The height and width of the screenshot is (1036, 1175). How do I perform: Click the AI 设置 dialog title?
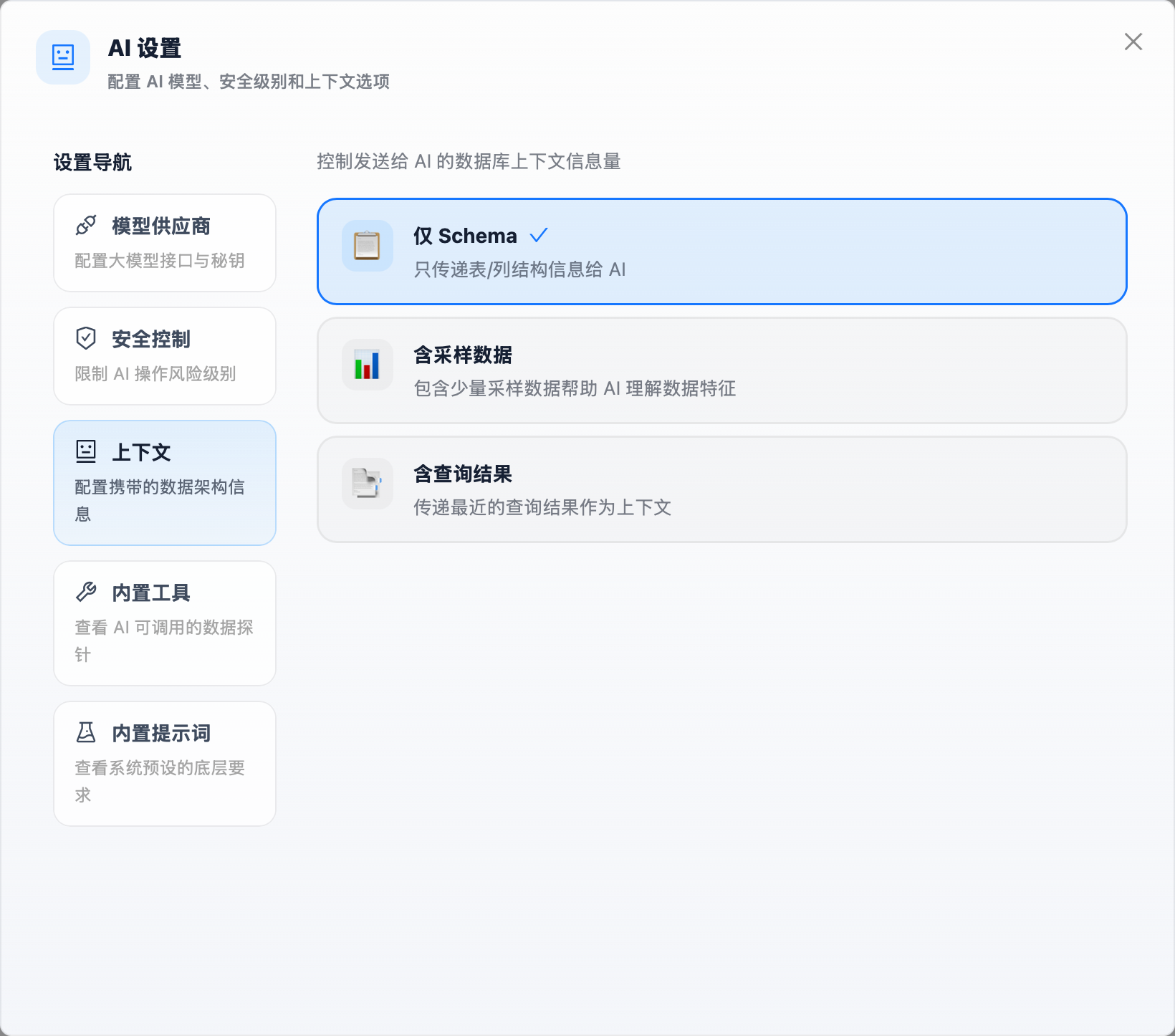(x=145, y=48)
